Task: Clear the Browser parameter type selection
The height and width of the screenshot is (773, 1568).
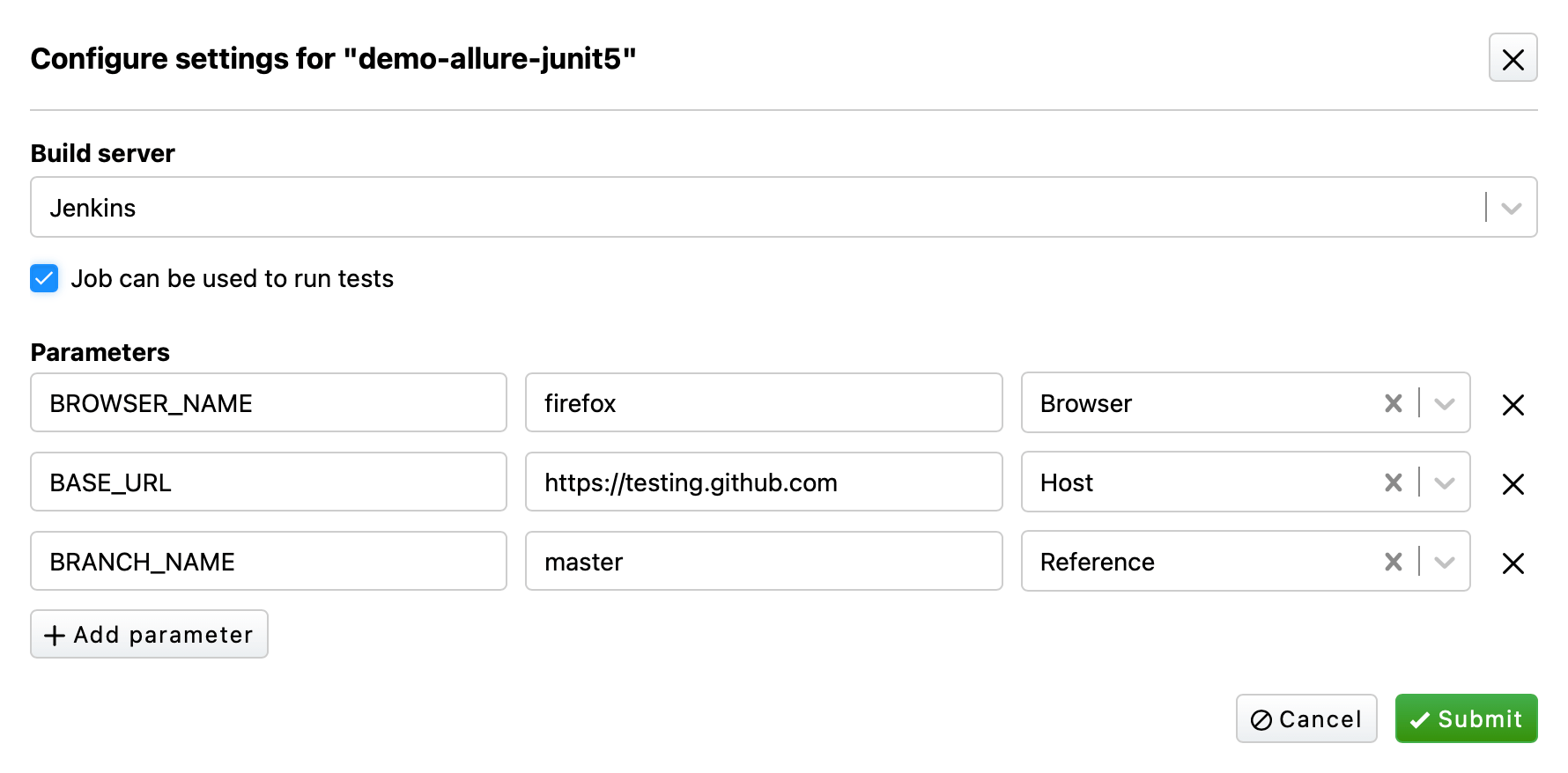Action: click(x=1393, y=403)
